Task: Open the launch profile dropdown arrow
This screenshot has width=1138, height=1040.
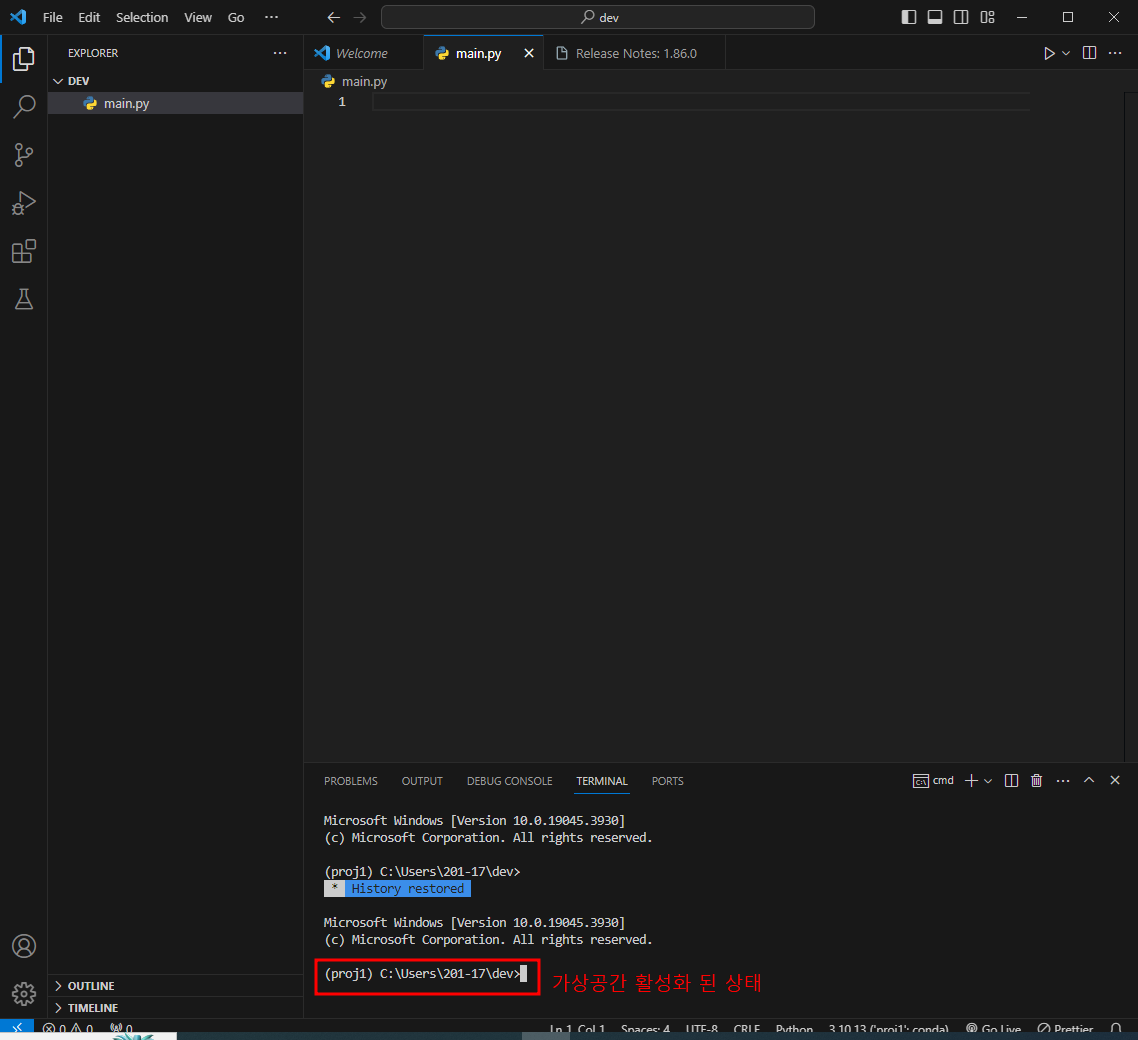Action: 988,781
